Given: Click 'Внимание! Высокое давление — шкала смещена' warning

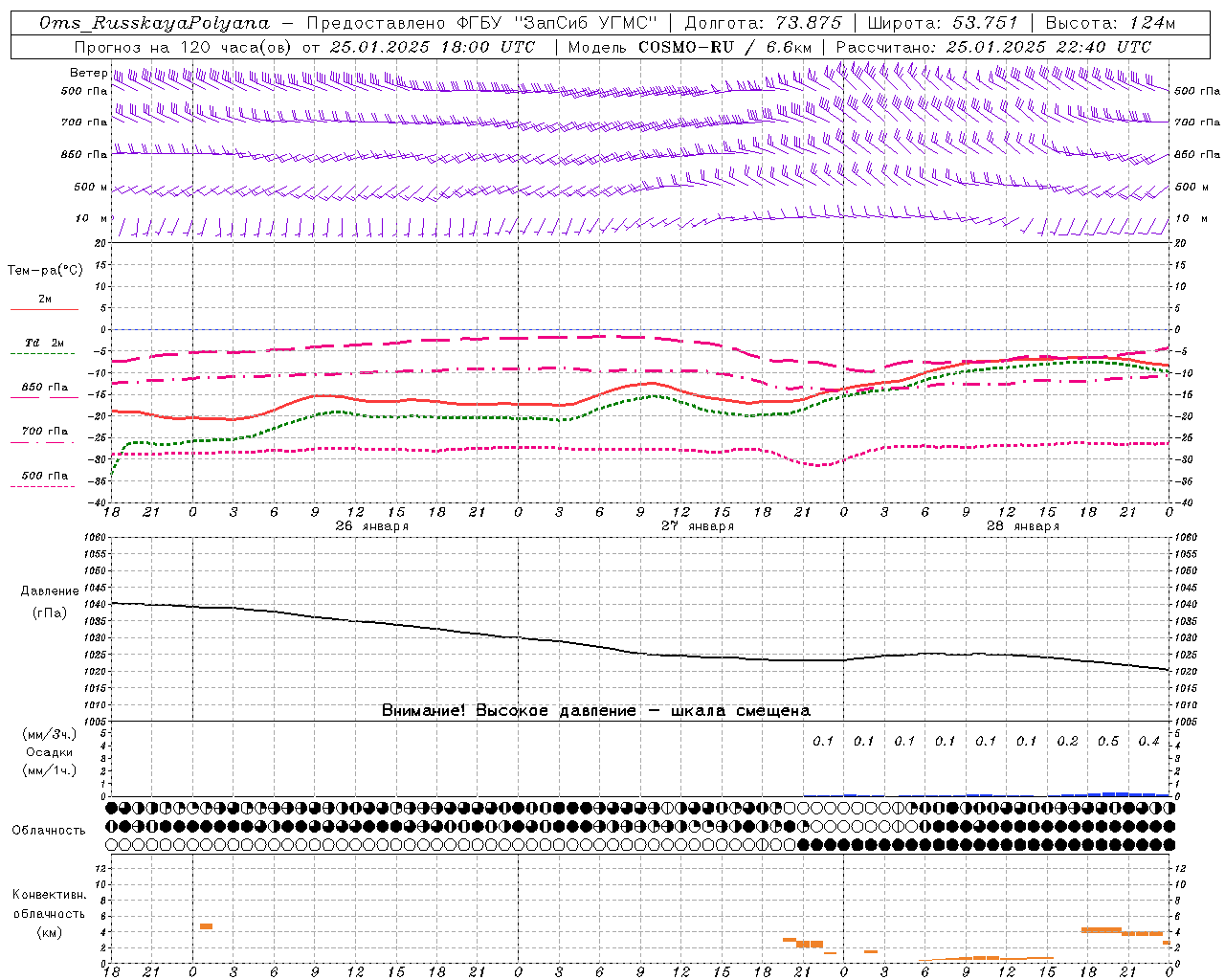Looking at the screenshot, I should (596, 711).
